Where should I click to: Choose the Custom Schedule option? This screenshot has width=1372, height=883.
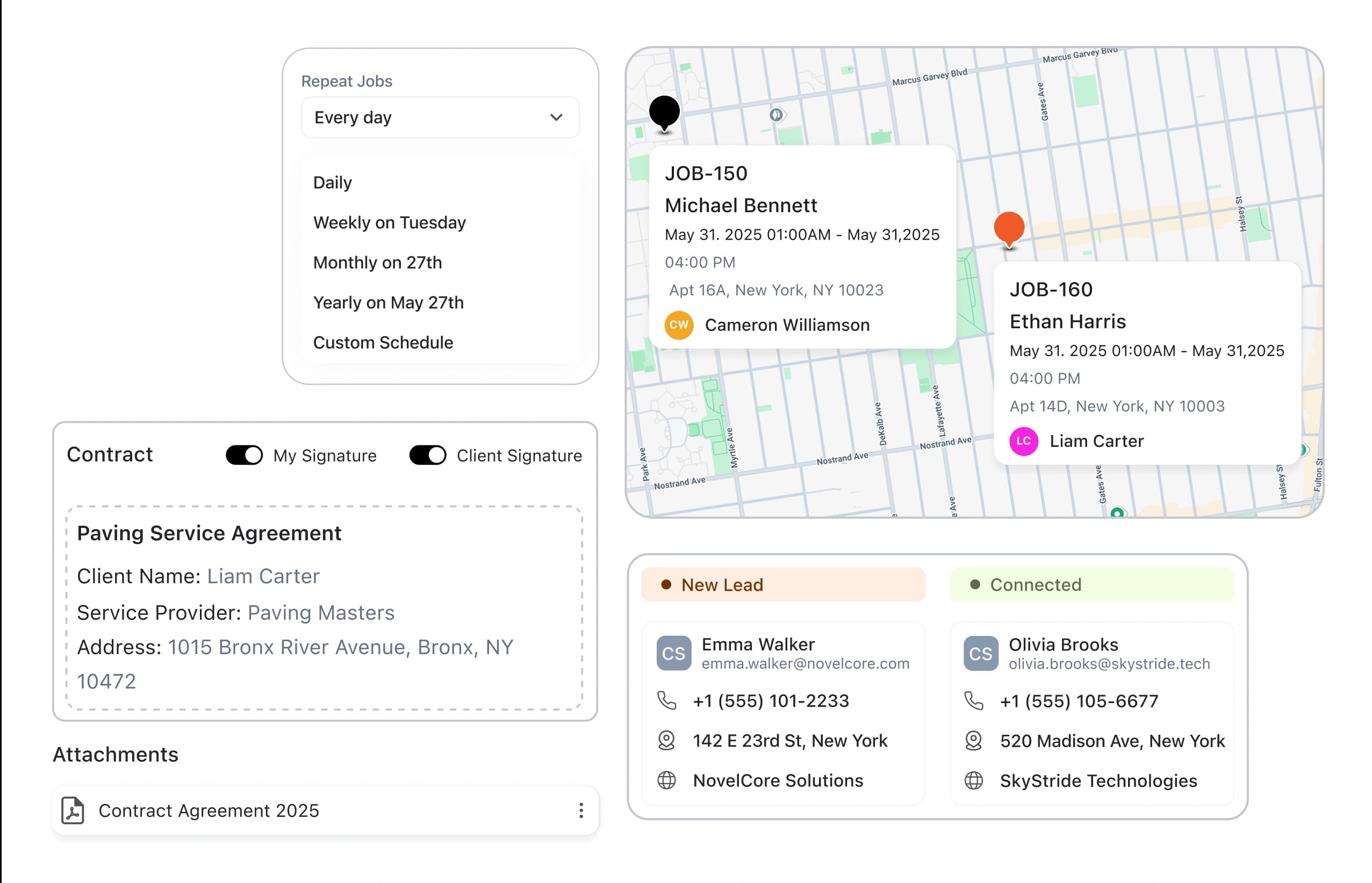[x=383, y=342]
